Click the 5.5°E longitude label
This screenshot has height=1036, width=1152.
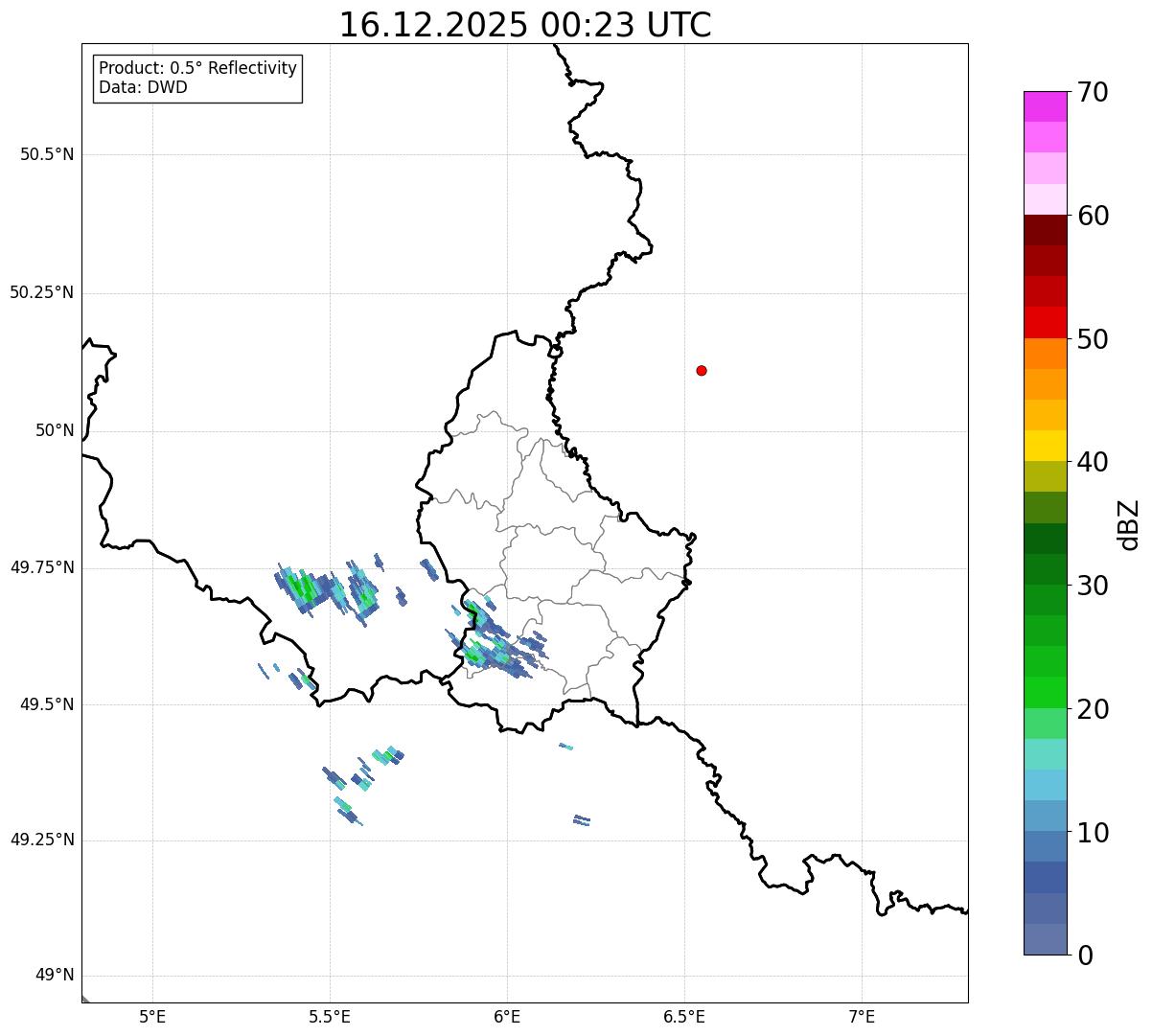pos(330,1017)
